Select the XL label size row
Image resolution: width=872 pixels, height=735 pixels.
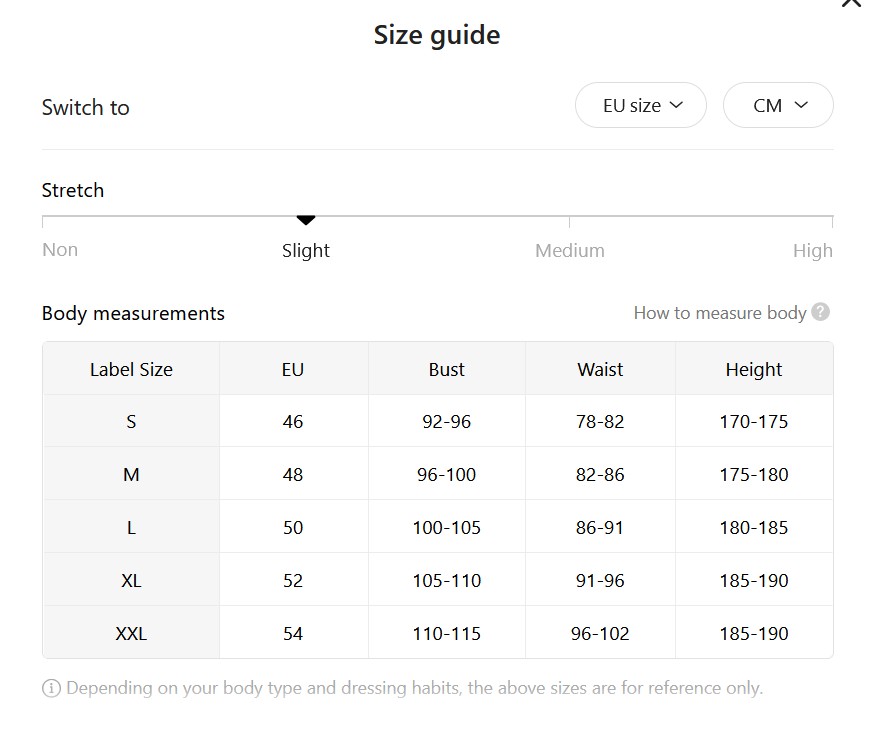coord(131,580)
